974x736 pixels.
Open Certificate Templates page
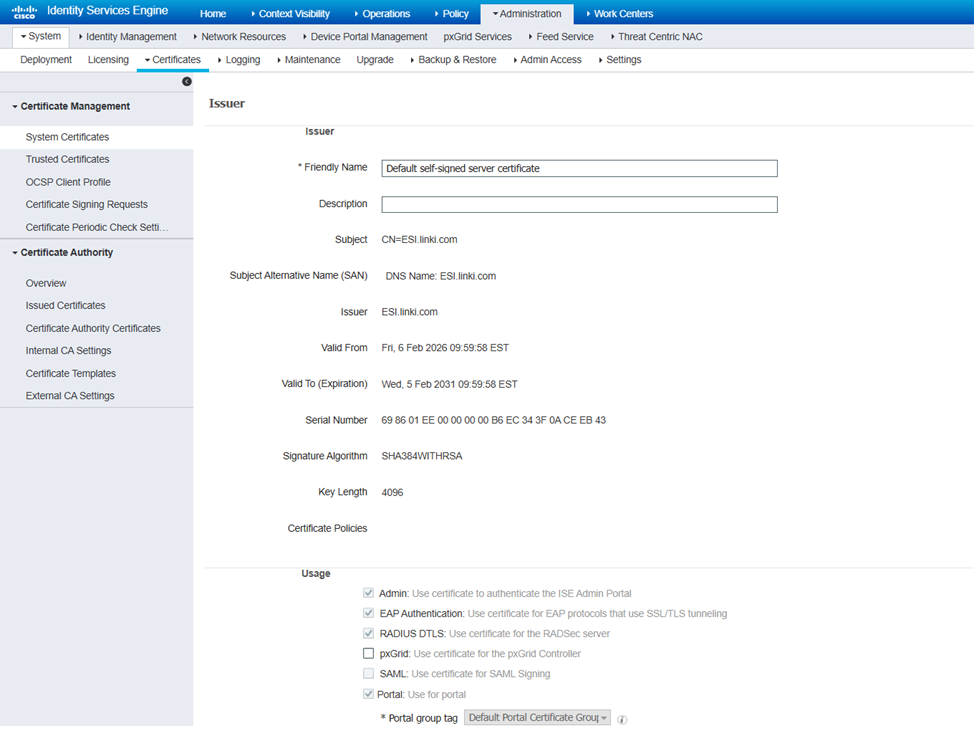click(71, 373)
